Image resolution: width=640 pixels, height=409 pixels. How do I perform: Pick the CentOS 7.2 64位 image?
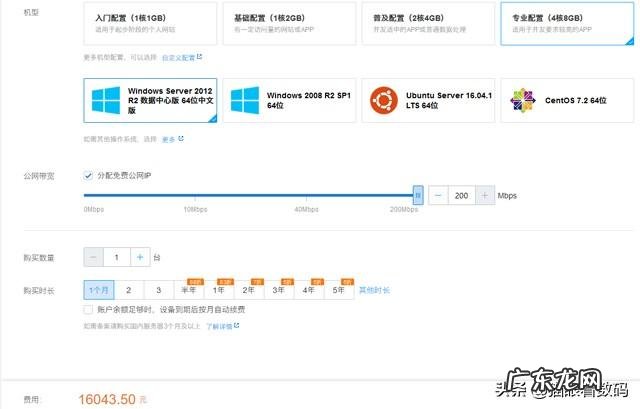click(x=567, y=100)
